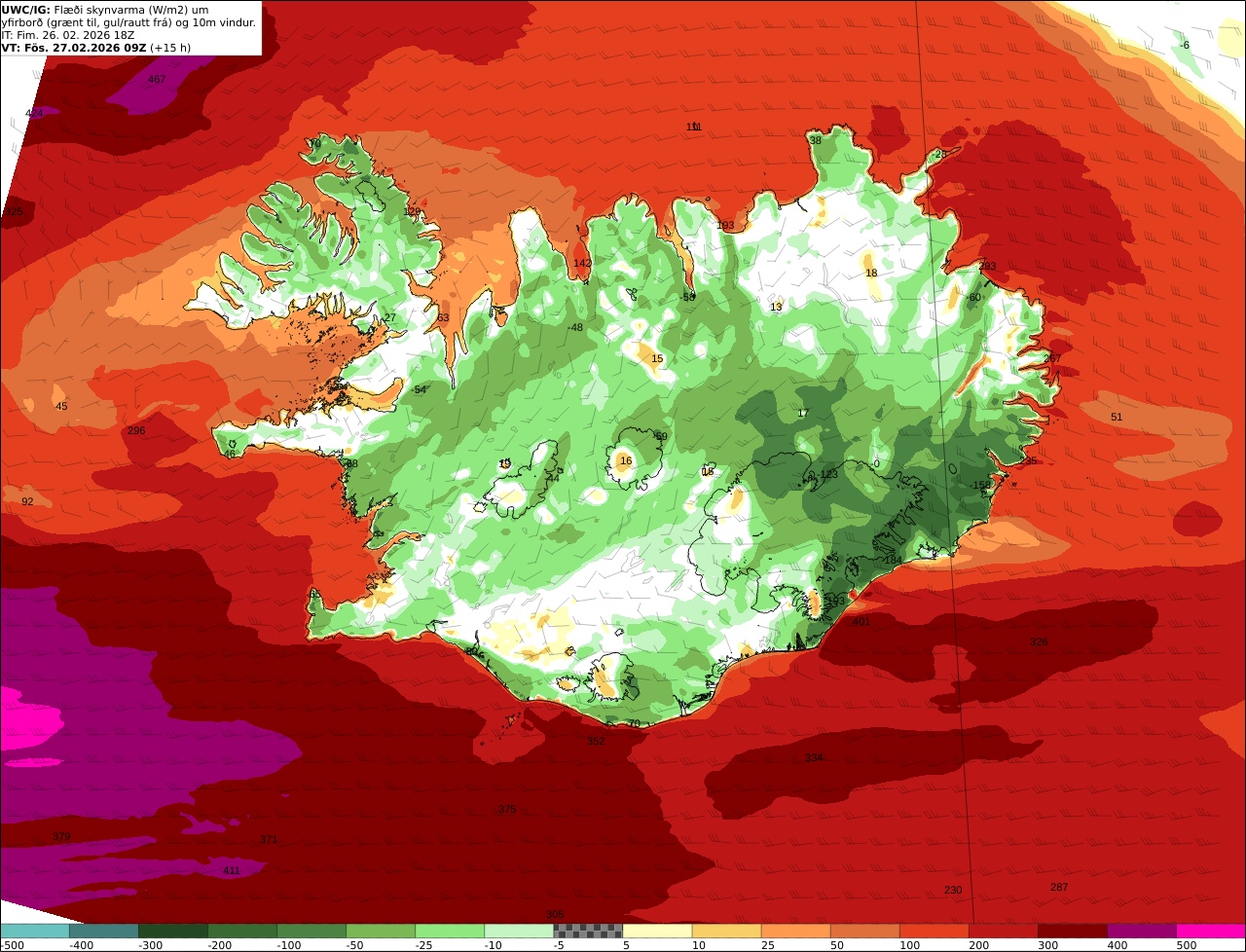Screen dimensions: 1246x952
Task: Click the title text 'UWC/IG: Flæði skynvarma (W/m2) um'
Action: (105, 10)
